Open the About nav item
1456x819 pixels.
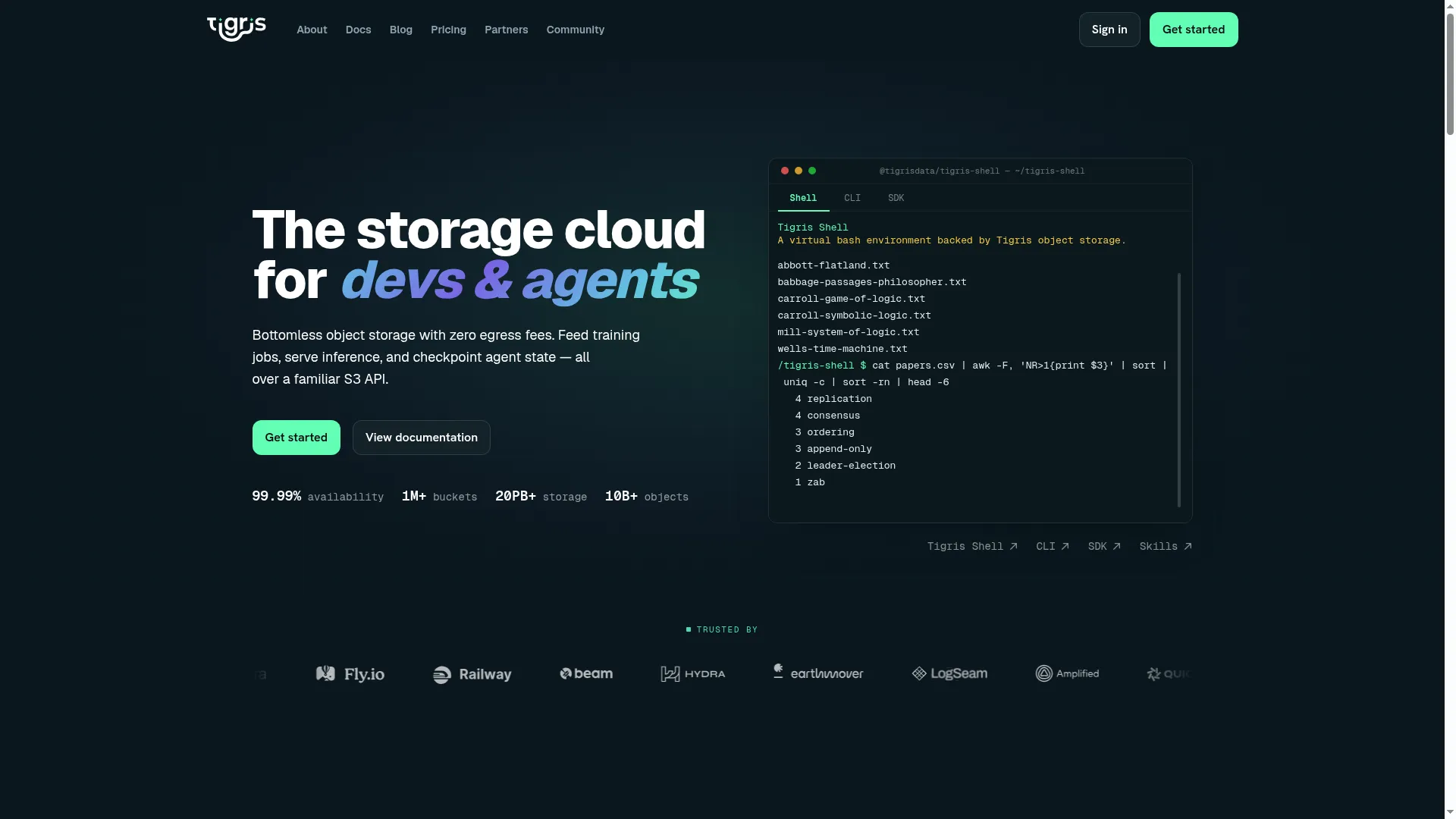tap(312, 30)
